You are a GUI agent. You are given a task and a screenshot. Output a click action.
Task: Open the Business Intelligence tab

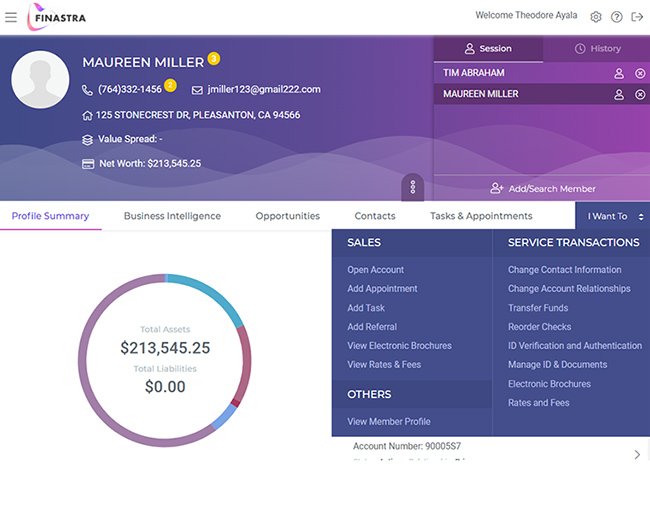(172, 216)
